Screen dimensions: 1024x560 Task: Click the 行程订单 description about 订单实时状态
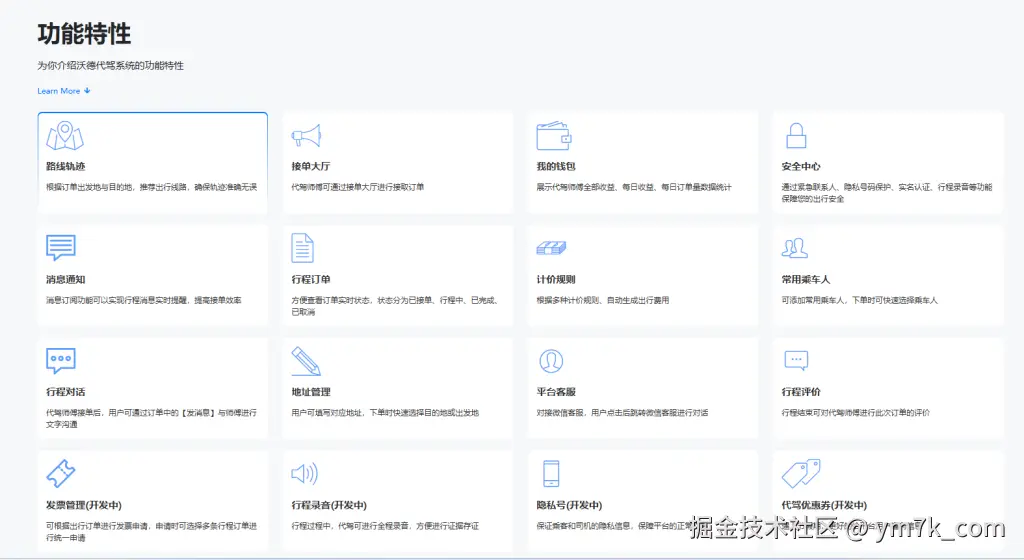tap(395, 305)
